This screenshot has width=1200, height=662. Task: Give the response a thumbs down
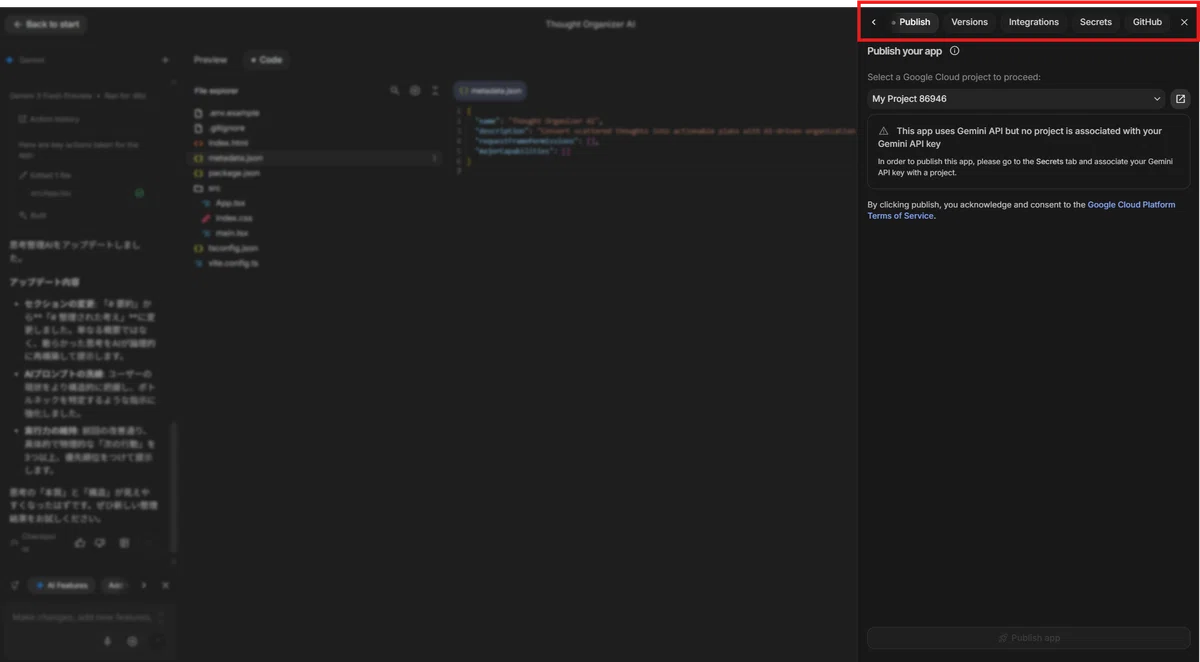tap(100, 543)
